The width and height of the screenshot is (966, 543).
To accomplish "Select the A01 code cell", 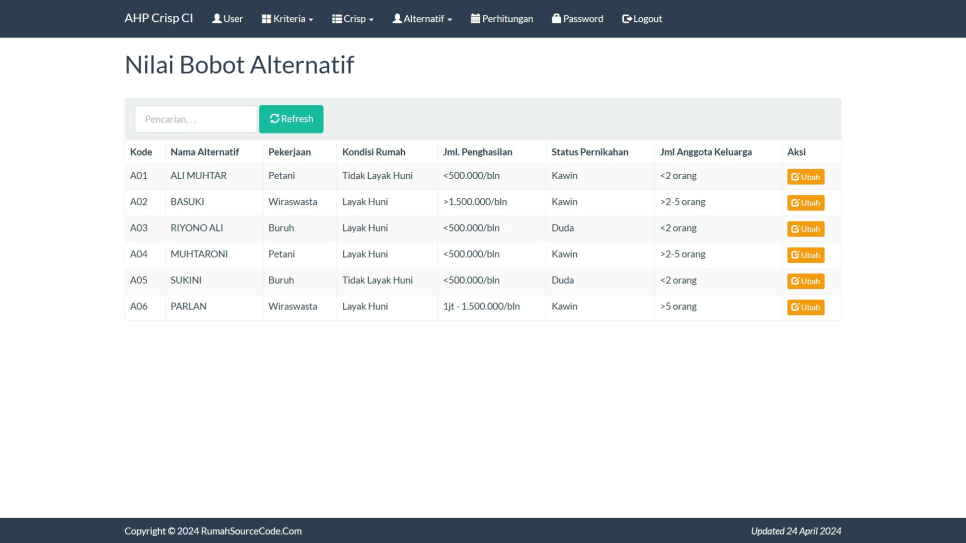I will pyautogui.click(x=139, y=176).
